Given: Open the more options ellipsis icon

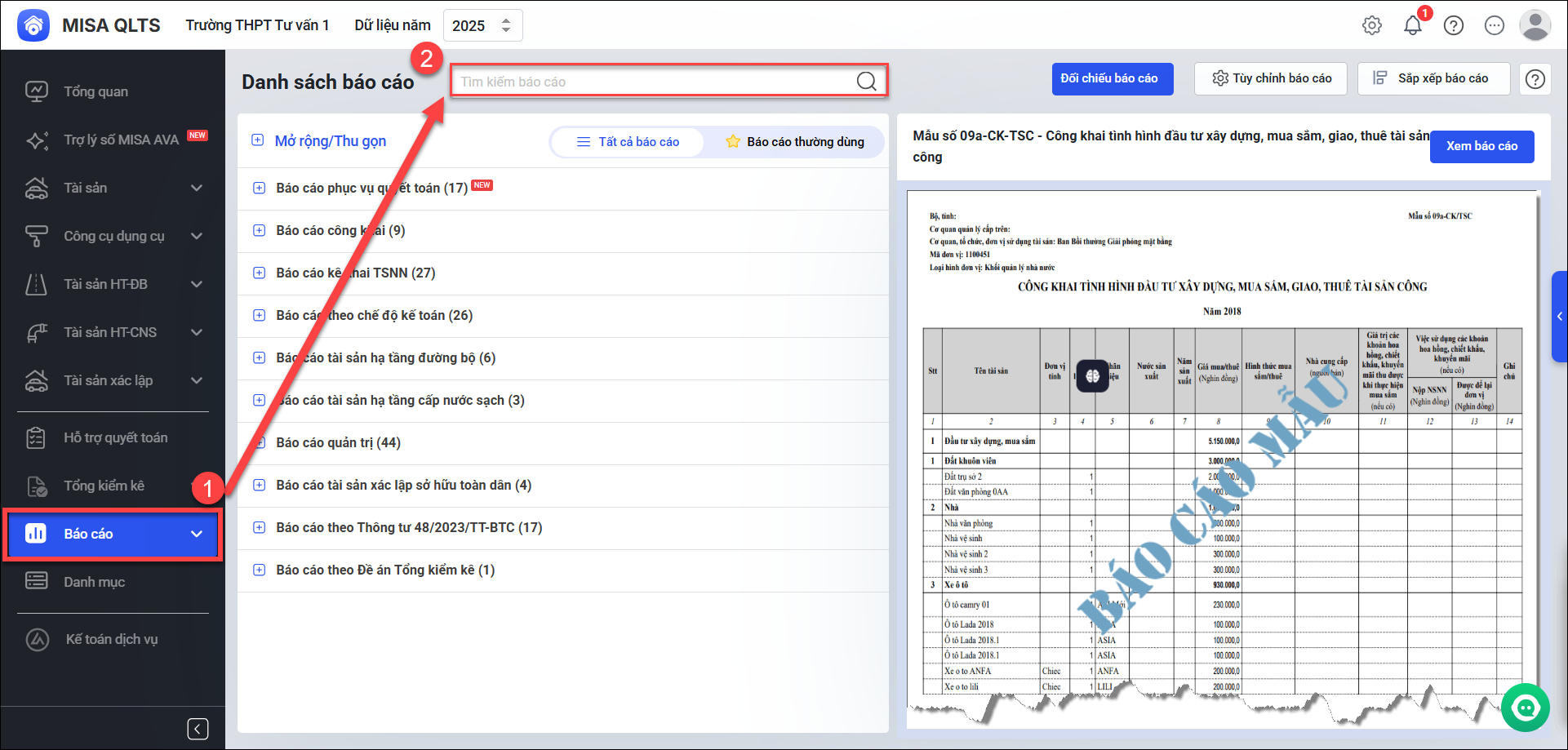Looking at the screenshot, I should 1495,25.
